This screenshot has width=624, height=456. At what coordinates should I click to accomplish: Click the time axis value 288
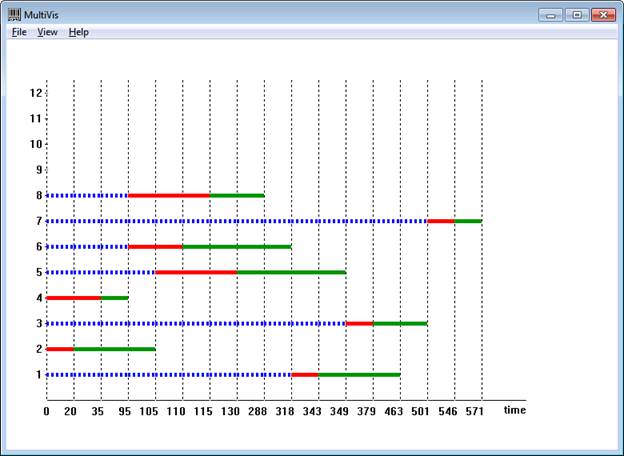coord(257,411)
